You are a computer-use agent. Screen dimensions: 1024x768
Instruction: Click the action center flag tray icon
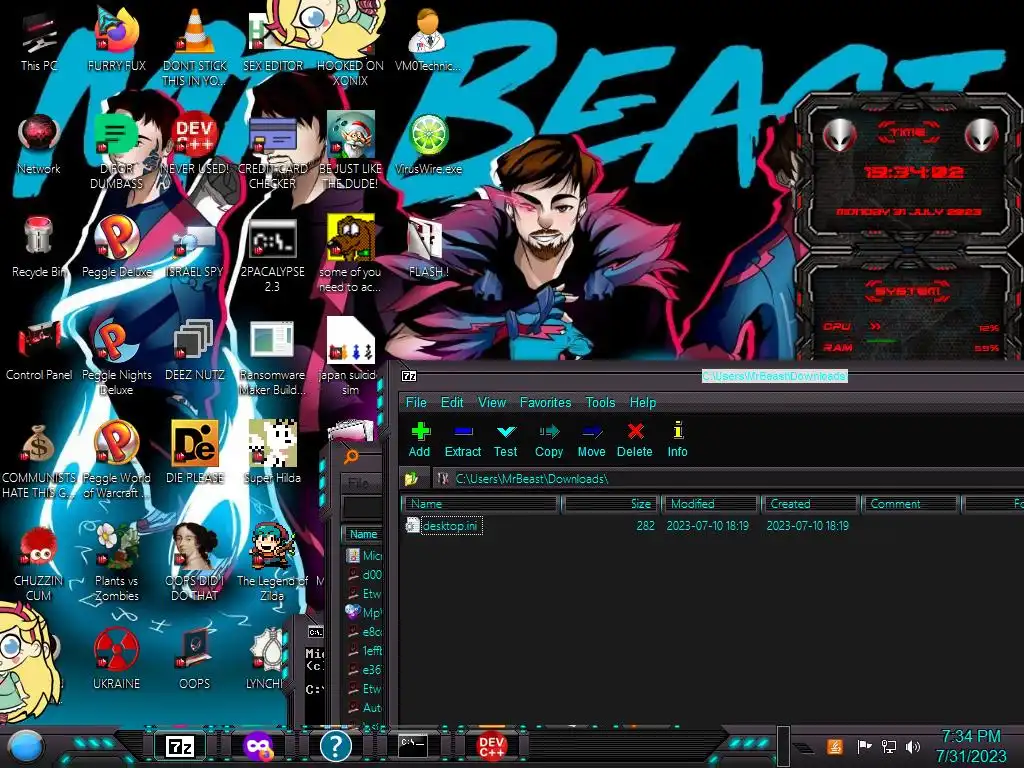pos(863,746)
